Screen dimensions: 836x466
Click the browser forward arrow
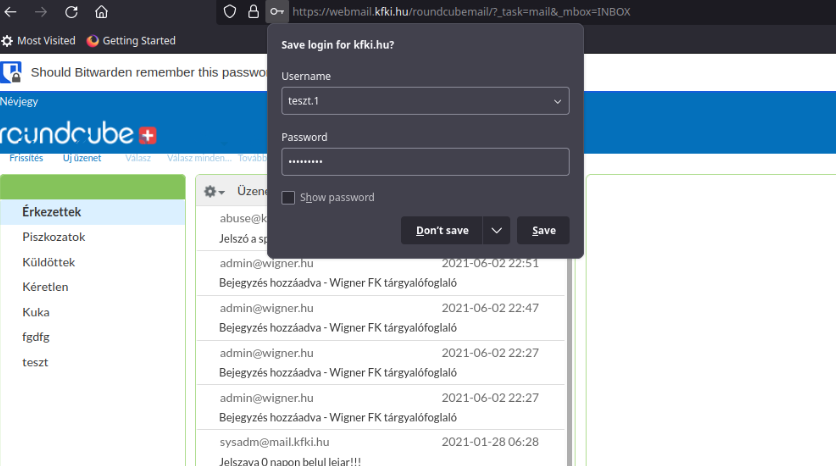click(x=41, y=12)
